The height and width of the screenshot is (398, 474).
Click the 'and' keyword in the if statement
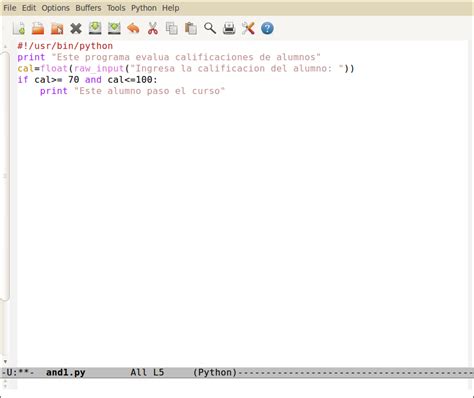(93, 80)
